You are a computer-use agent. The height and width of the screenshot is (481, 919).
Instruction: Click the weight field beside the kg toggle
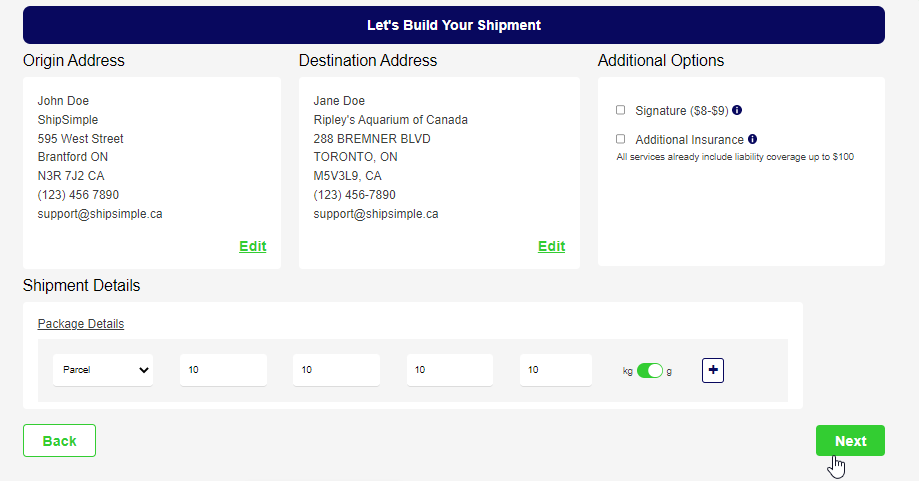(x=556, y=370)
